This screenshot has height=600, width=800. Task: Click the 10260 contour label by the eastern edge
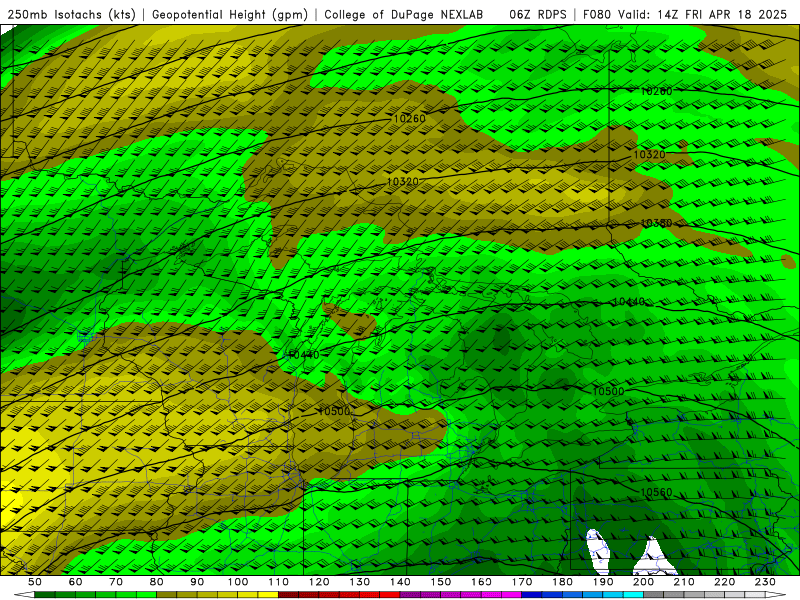point(656,91)
